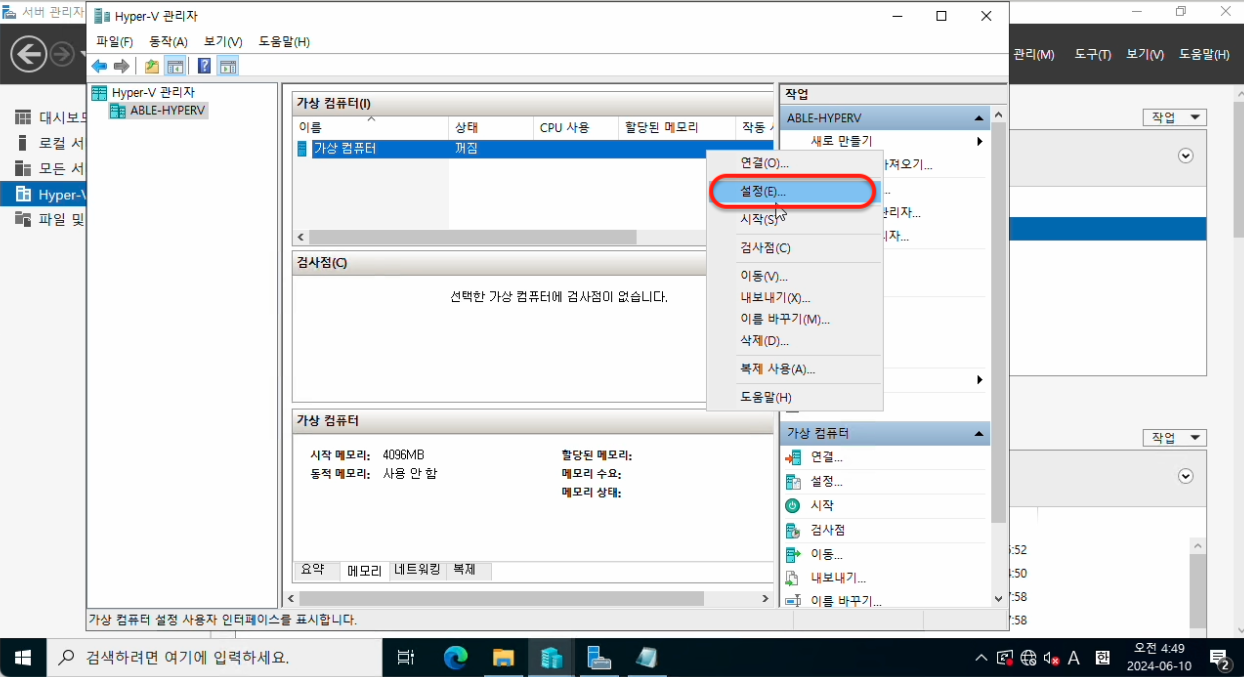1244x677 pixels.
Task: Choose 복제 사용(A)... from the context menu
Action: (x=794, y=369)
